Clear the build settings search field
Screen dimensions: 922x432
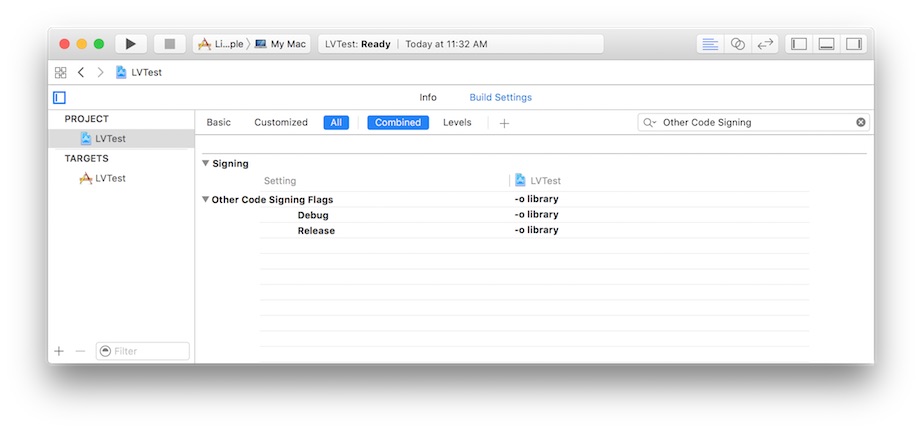click(x=860, y=123)
